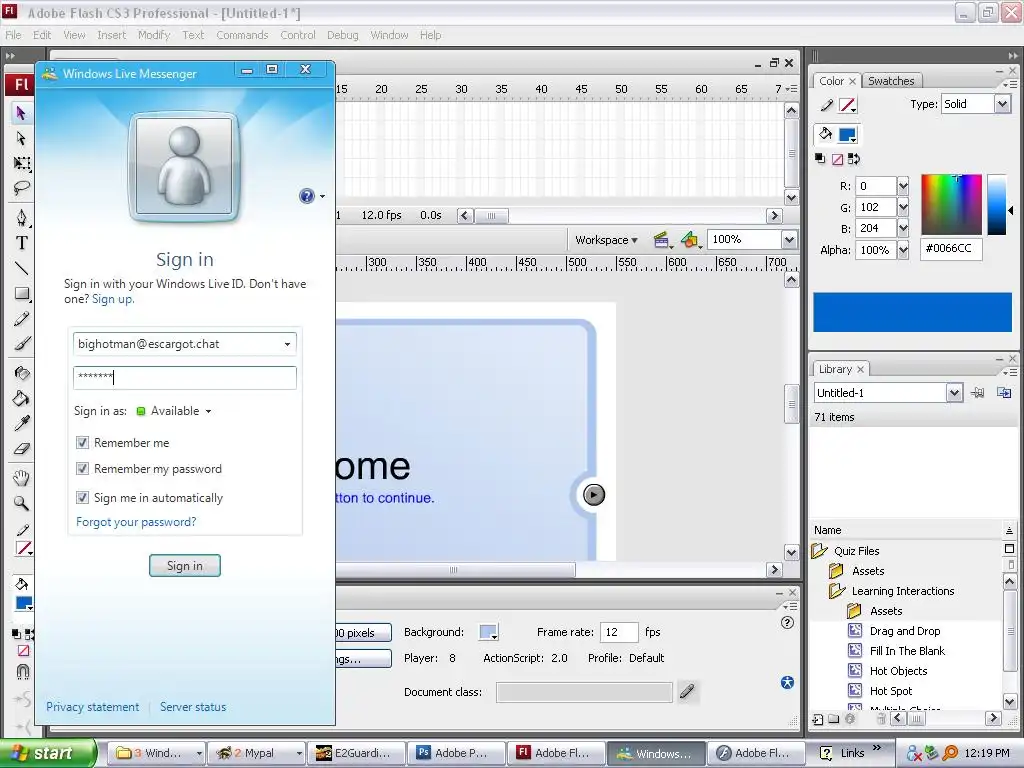Open the Windows Live ID email dropdown
1024x768 pixels.
(287, 344)
